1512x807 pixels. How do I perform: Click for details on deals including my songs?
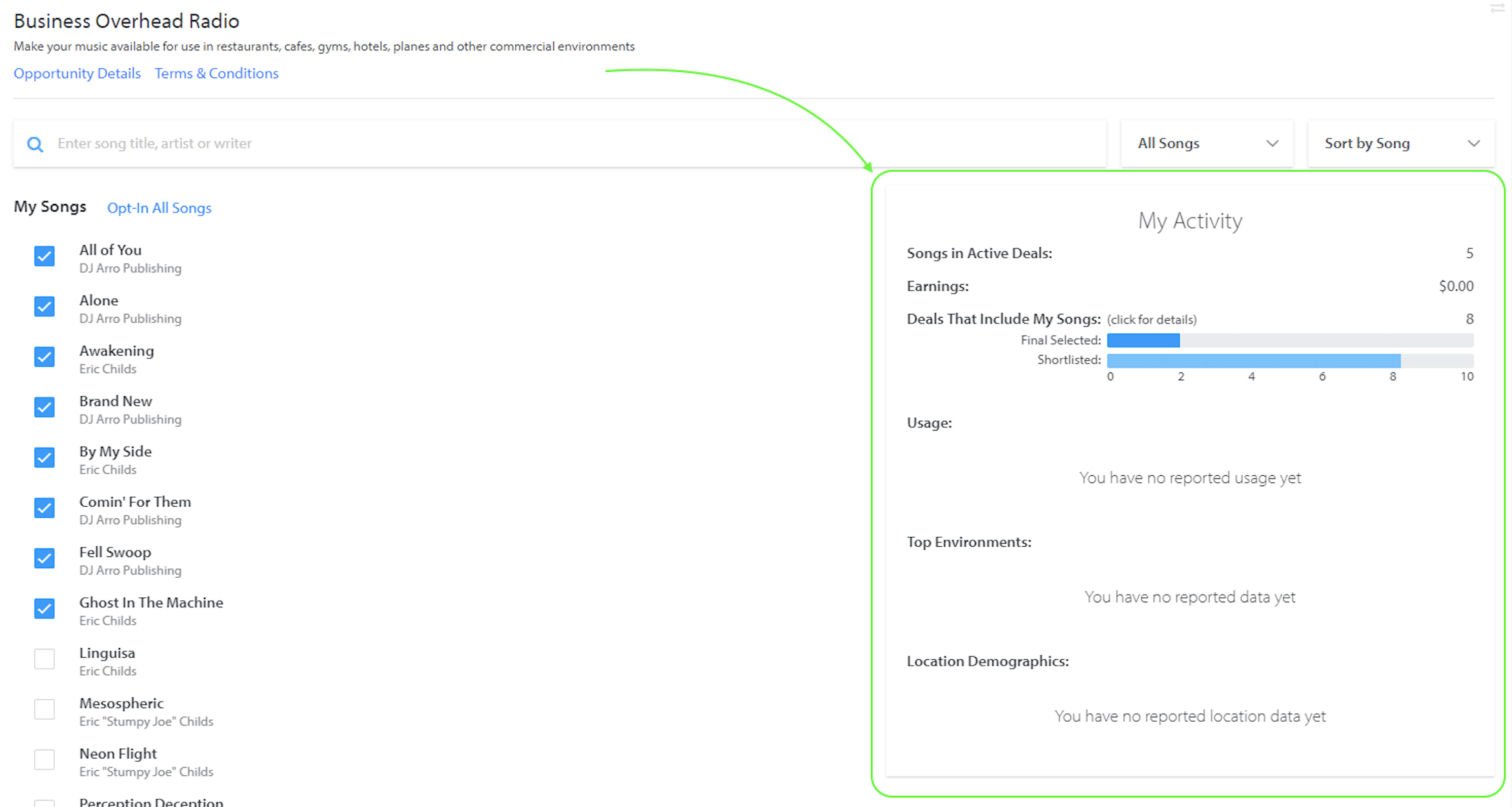[x=1151, y=320]
